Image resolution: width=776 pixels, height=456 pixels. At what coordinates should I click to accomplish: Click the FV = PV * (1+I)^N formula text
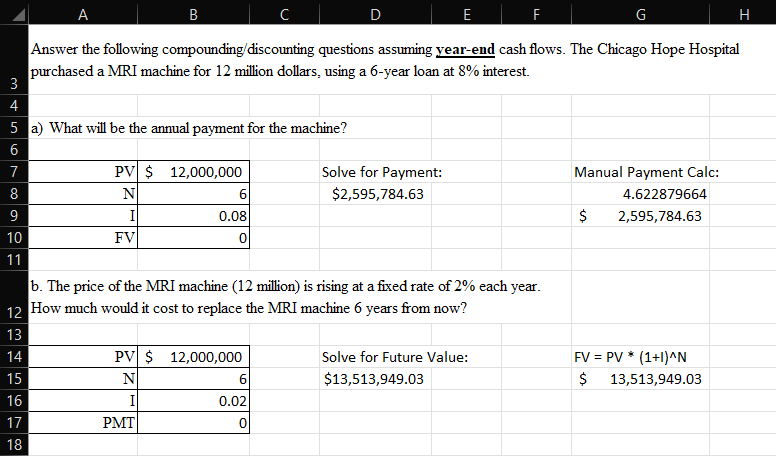pos(630,357)
